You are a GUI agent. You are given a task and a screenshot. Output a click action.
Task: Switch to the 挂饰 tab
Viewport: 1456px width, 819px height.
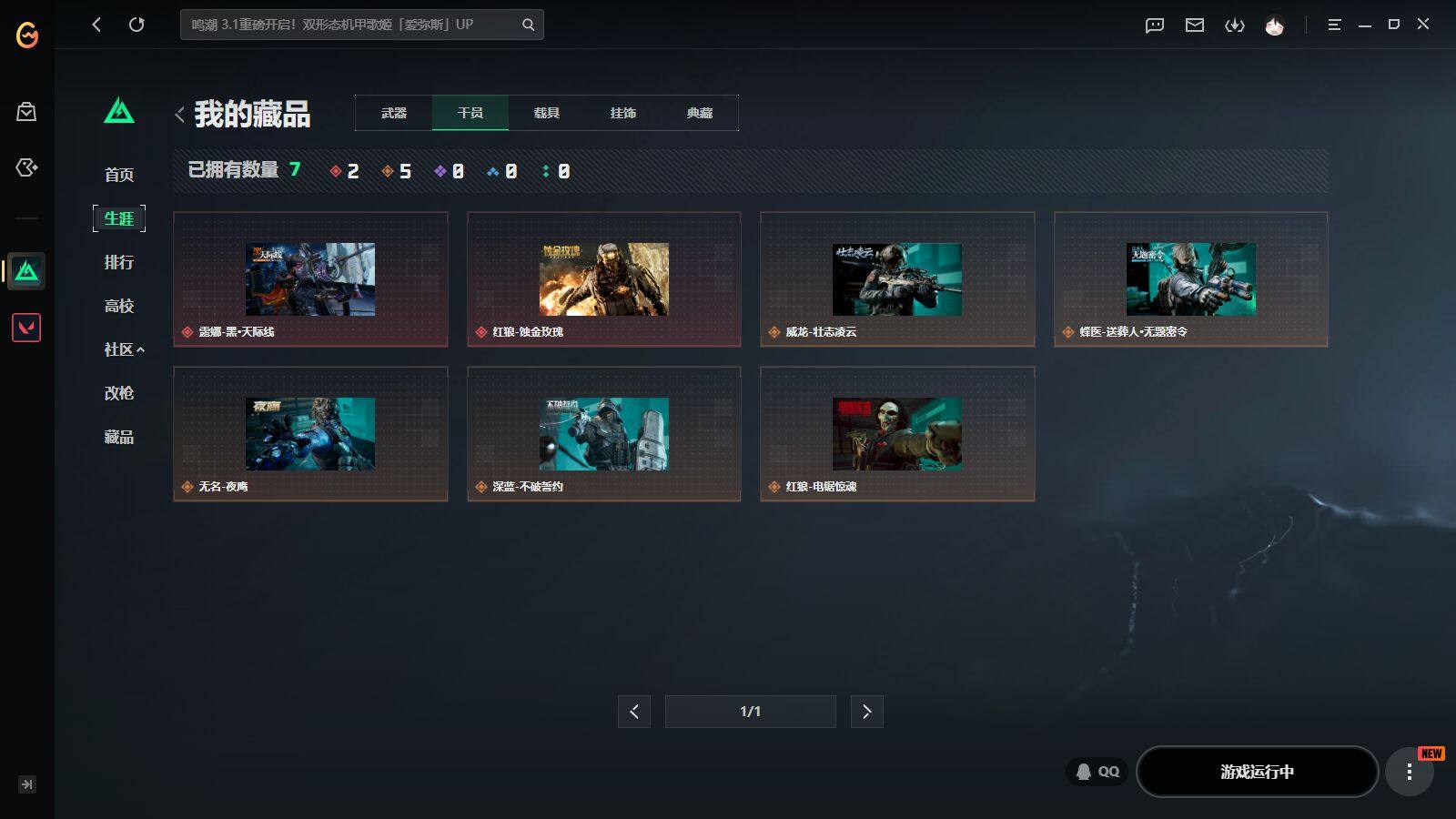tap(623, 113)
